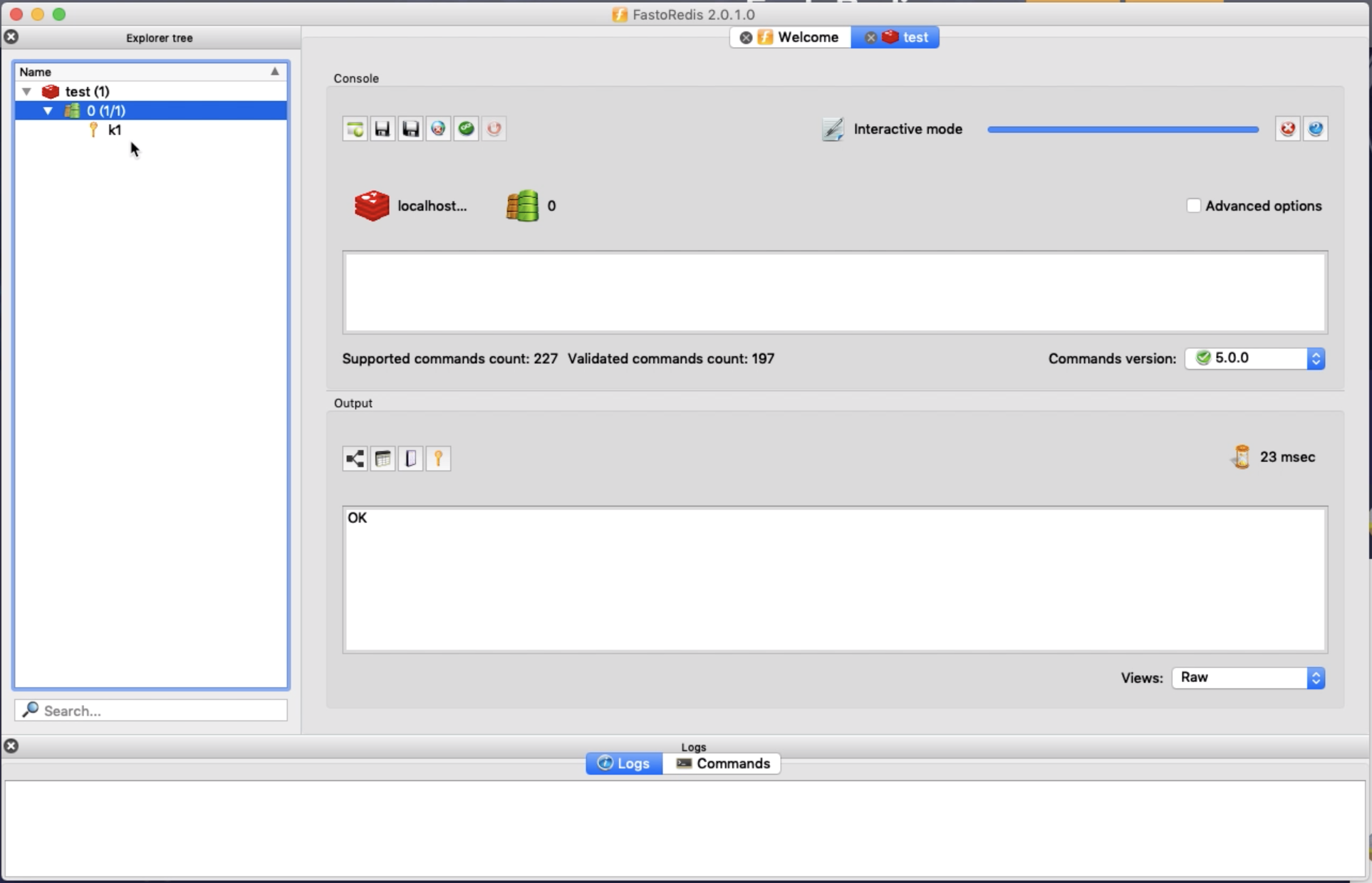Click the database icon beside 0 (1/1)
This screenshot has width=1372, height=883.
point(72,110)
